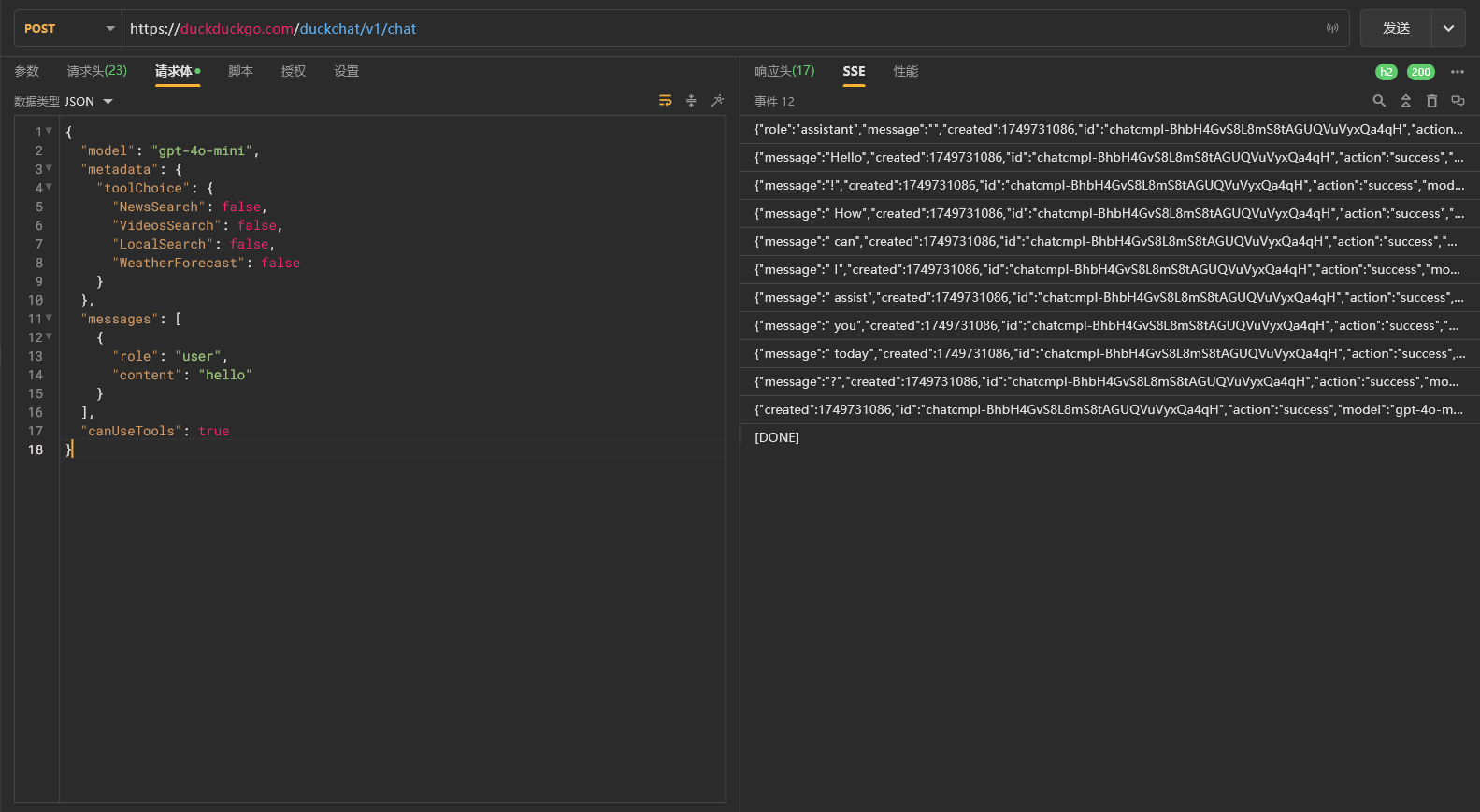The image size is (1480, 812).
Task: Select the event with message " today"
Action: (x=1110, y=353)
